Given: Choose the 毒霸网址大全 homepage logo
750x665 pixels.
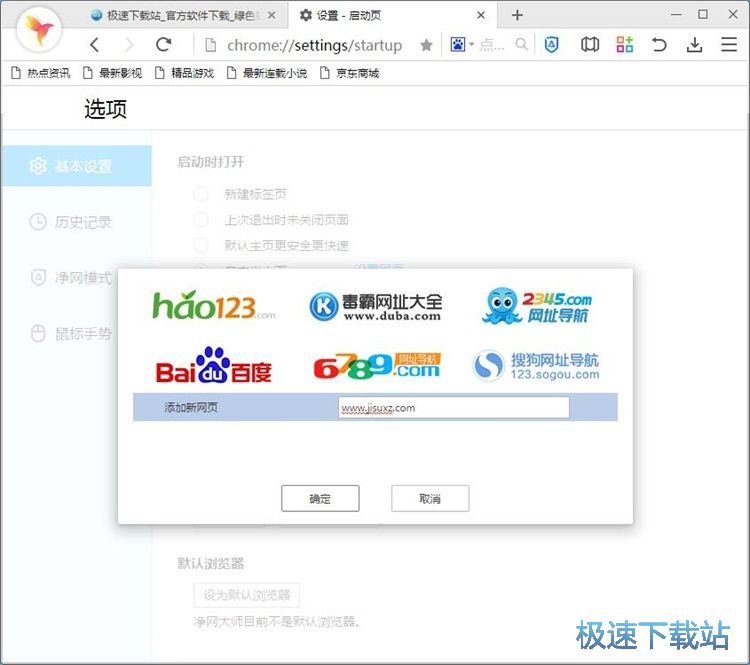Looking at the screenshot, I should click(x=375, y=306).
